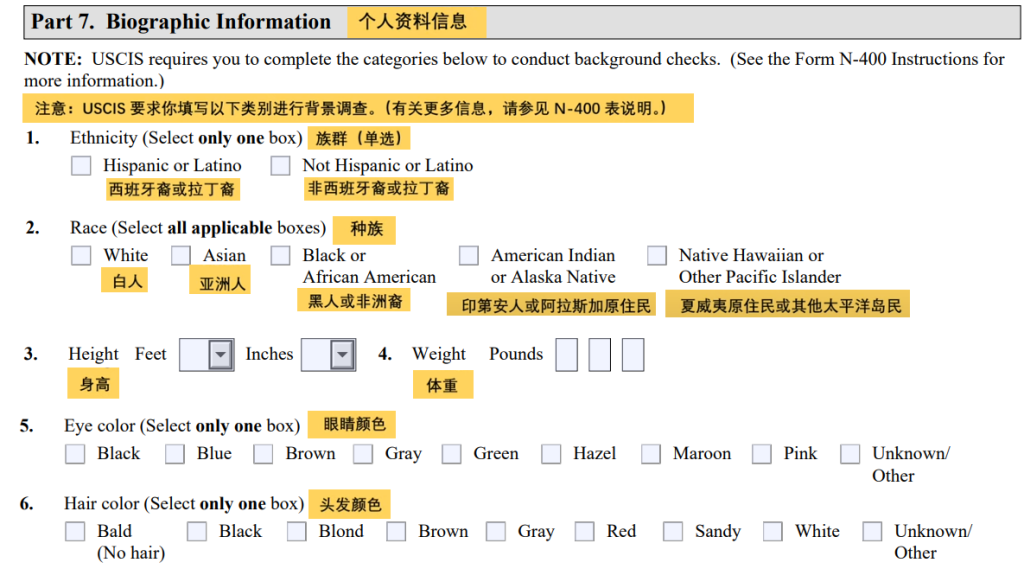
Task: Select Sandy hair color checkbox
Action: tap(673, 532)
